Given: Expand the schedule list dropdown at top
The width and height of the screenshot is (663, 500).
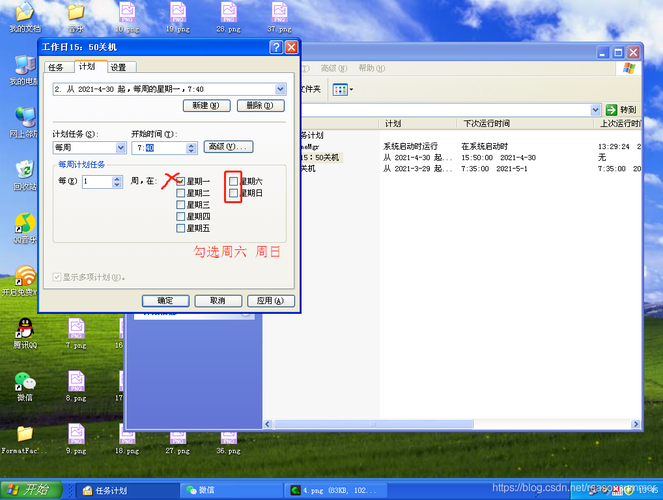Looking at the screenshot, I should coord(280,89).
